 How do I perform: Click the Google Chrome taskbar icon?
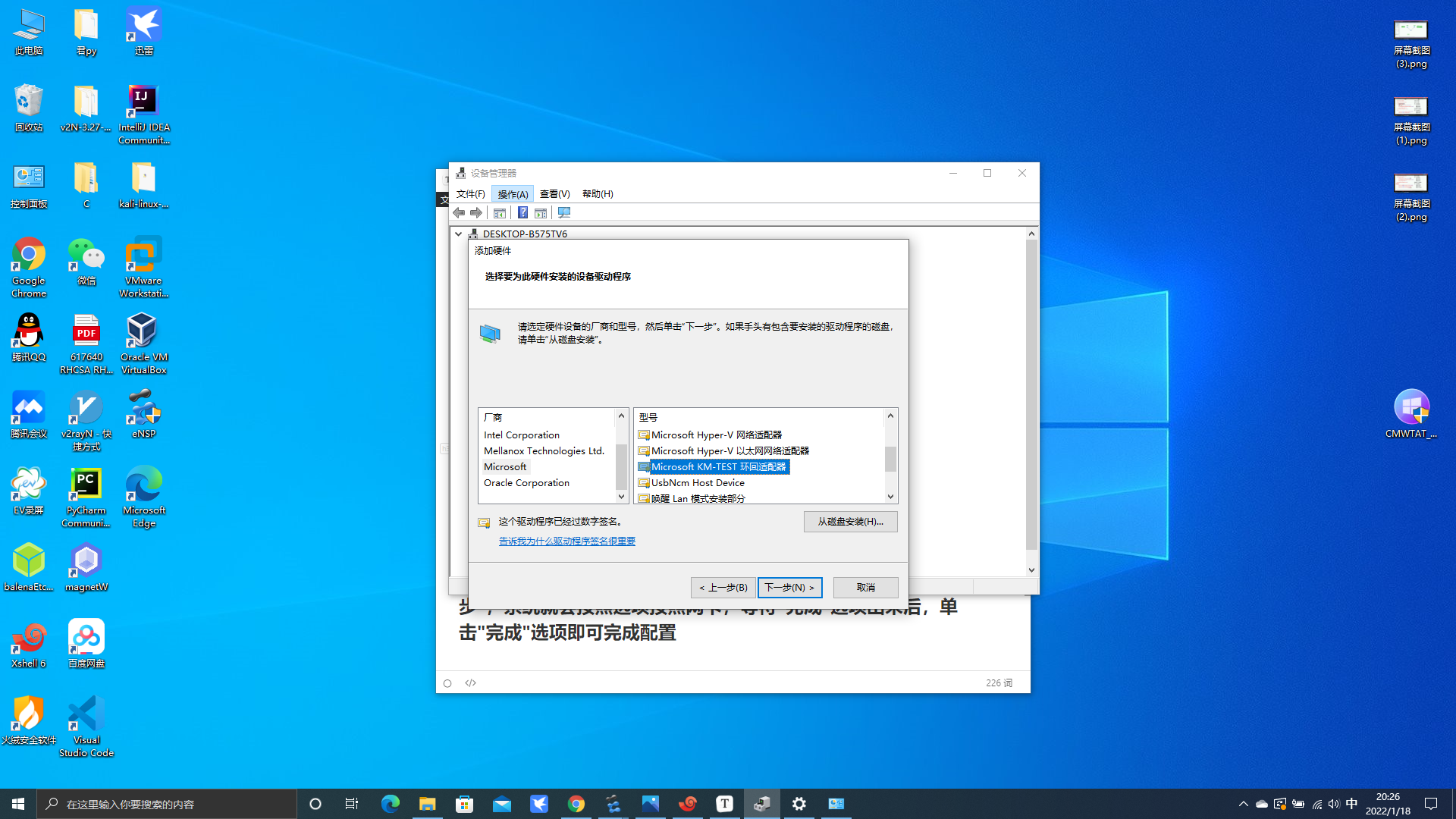tap(576, 803)
